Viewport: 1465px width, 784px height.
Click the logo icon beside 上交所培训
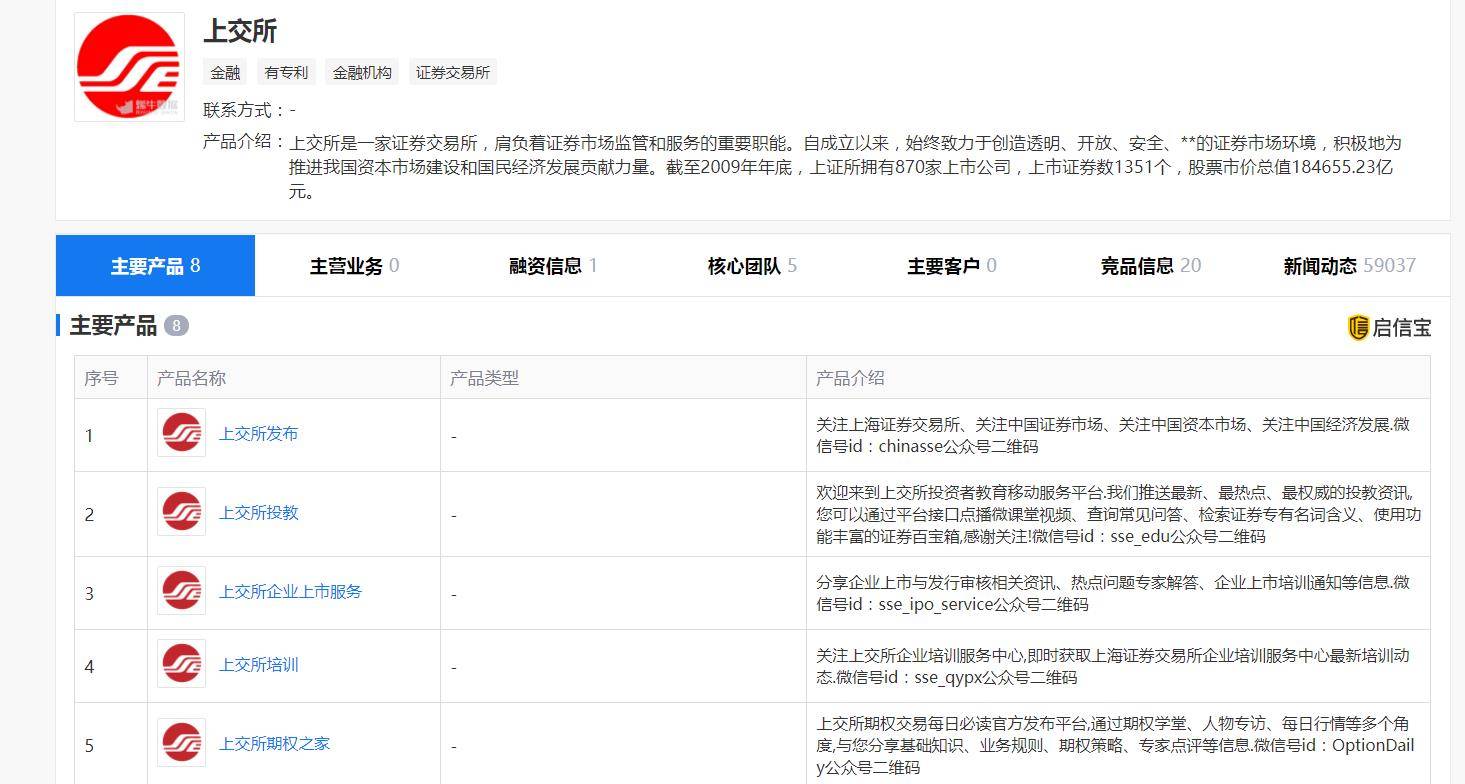click(x=182, y=664)
